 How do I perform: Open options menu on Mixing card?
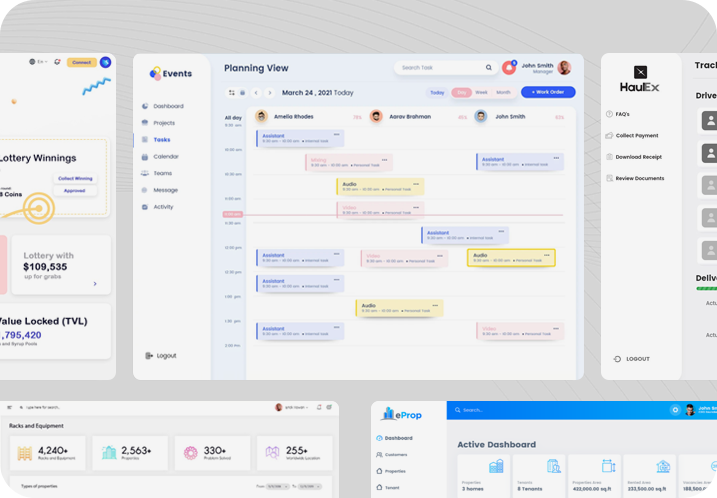[x=385, y=160]
